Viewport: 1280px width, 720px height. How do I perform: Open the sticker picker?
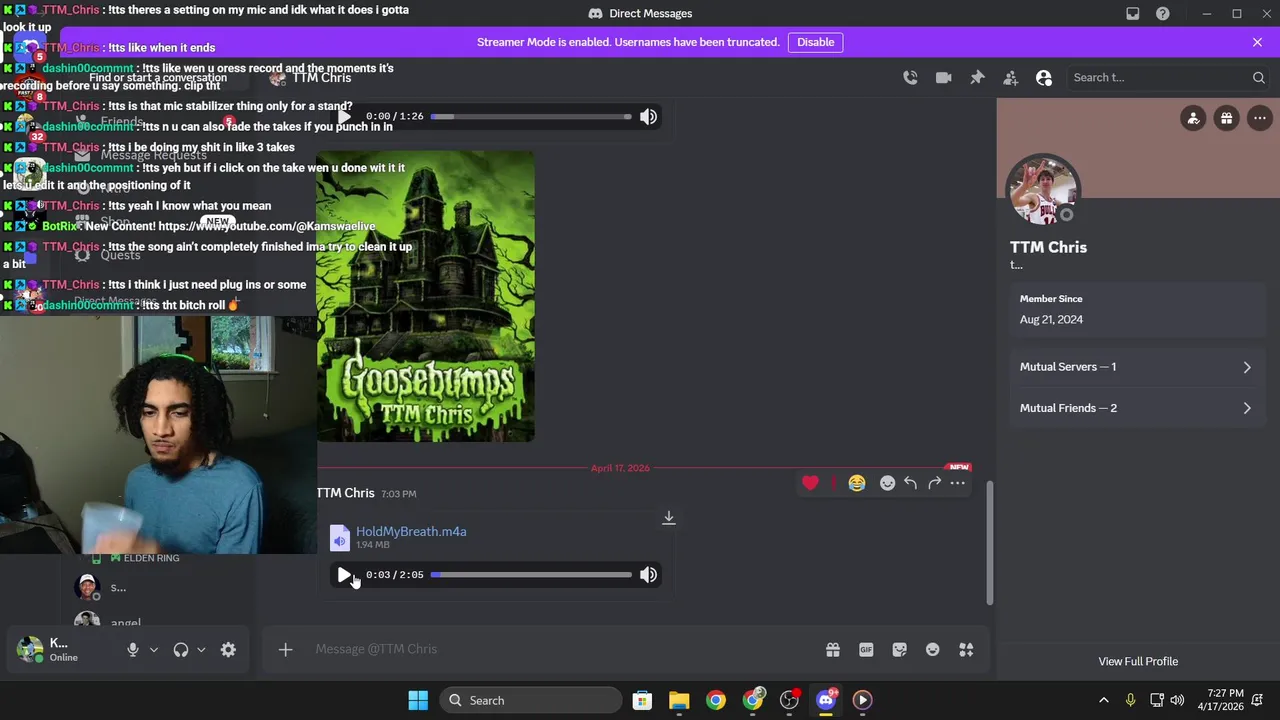click(x=899, y=650)
